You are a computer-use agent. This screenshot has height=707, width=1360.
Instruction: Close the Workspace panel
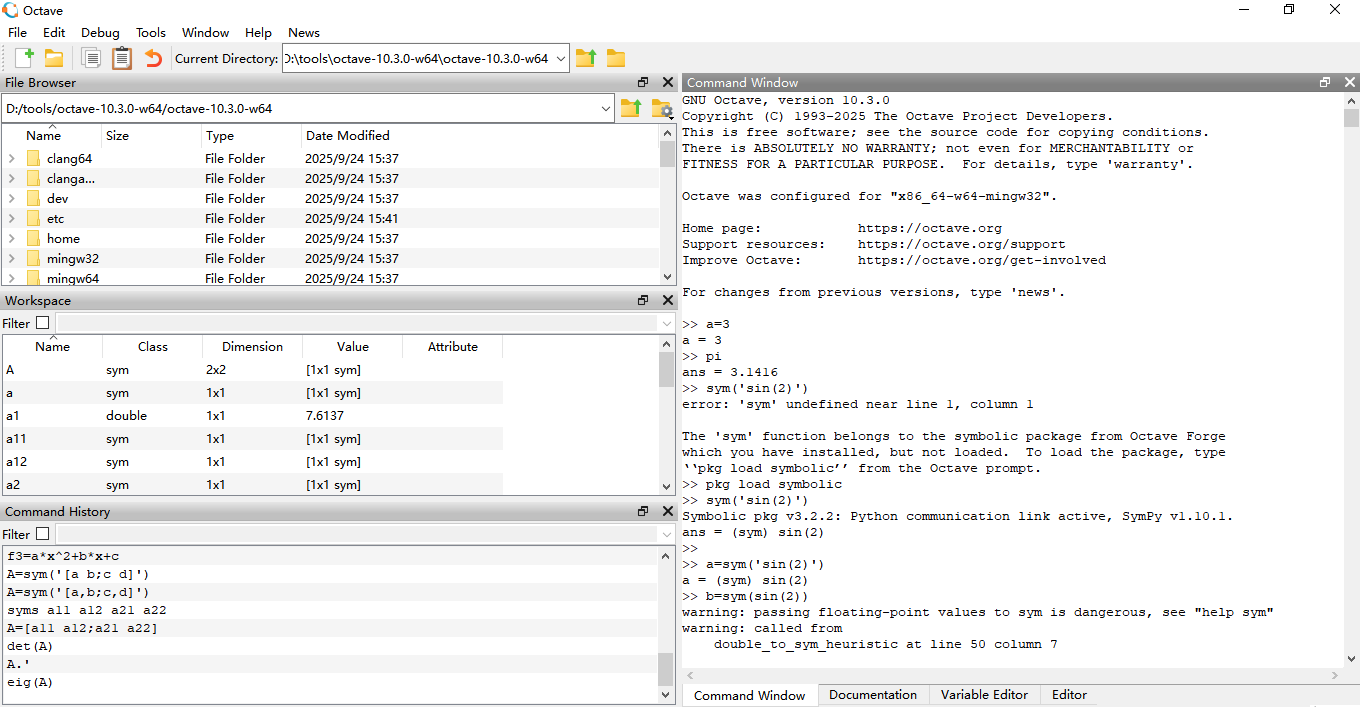tap(668, 300)
